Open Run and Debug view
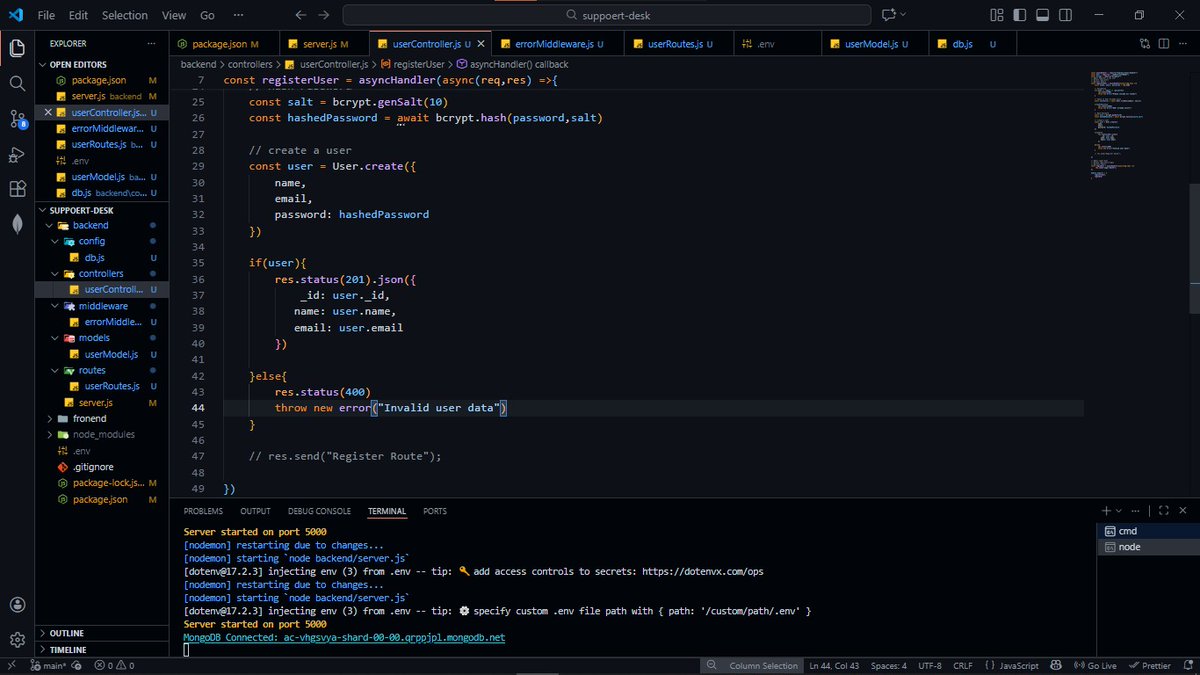Image resolution: width=1200 pixels, height=675 pixels. (x=17, y=154)
